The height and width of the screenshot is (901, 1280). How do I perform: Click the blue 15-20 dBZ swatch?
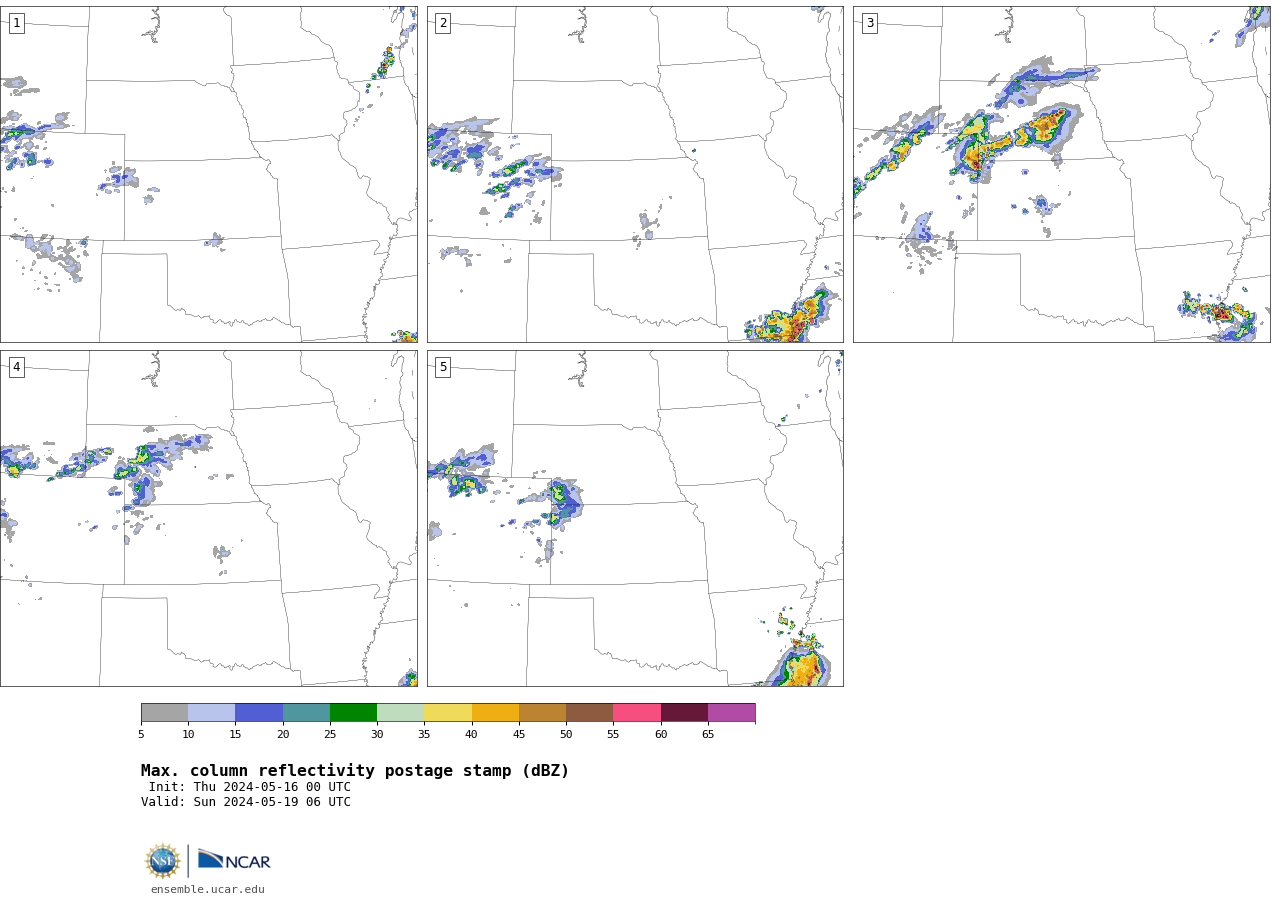point(259,713)
